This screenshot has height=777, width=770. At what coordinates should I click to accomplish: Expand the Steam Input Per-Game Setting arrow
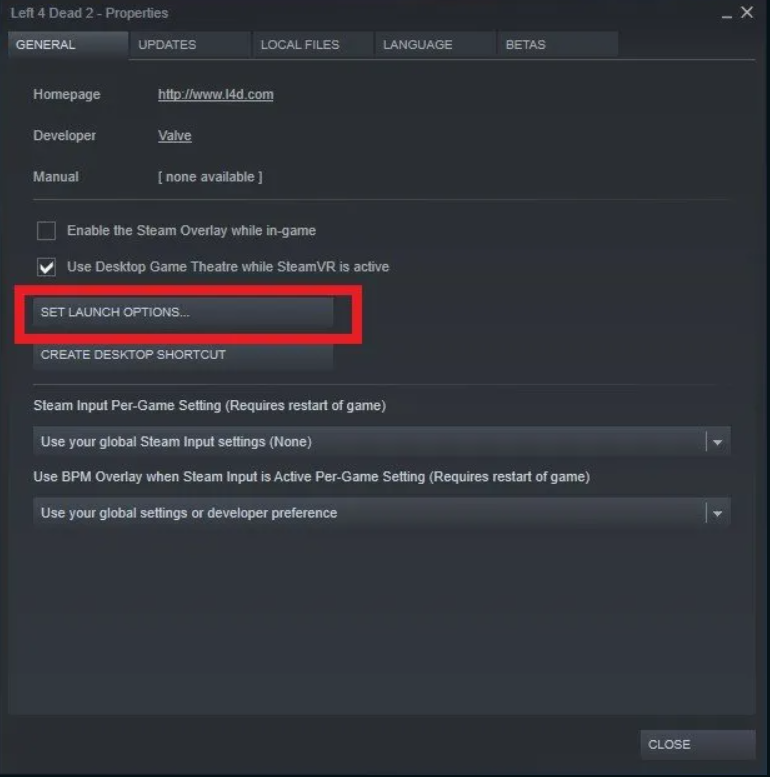pyautogui.click(x=717, y=442)
